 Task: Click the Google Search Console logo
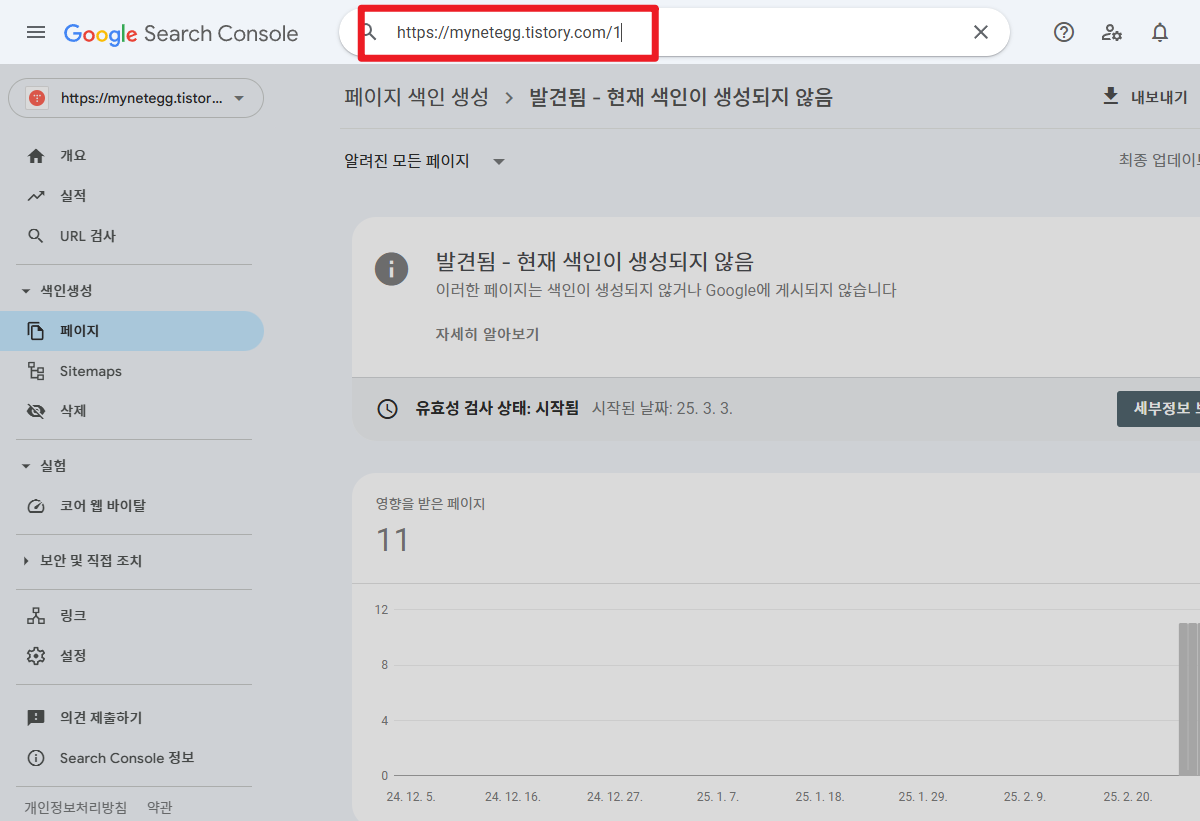(181, 33)
